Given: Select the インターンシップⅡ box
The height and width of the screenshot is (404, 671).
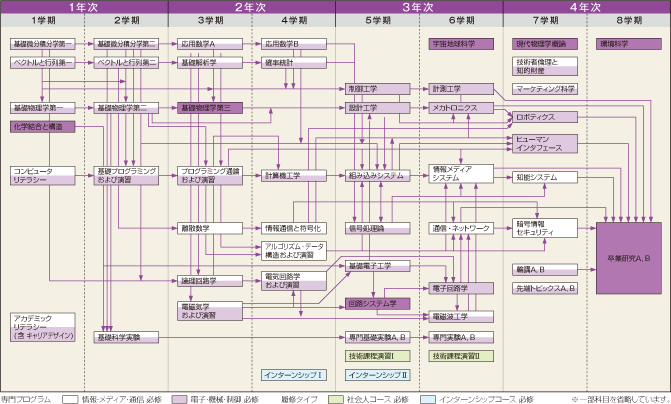Looking at the screenshot, I should point(377,375).
